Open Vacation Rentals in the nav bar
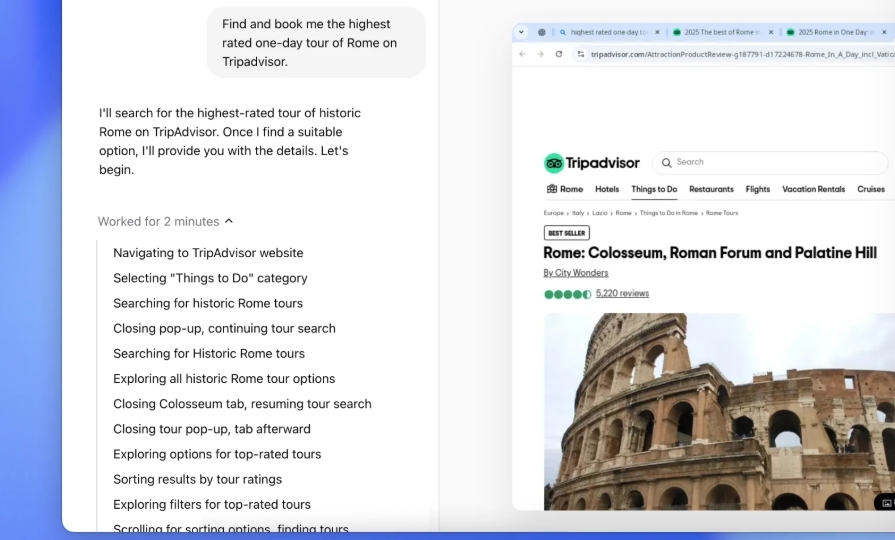The width and height of the screenshot is (895, 540). point(813,189)
